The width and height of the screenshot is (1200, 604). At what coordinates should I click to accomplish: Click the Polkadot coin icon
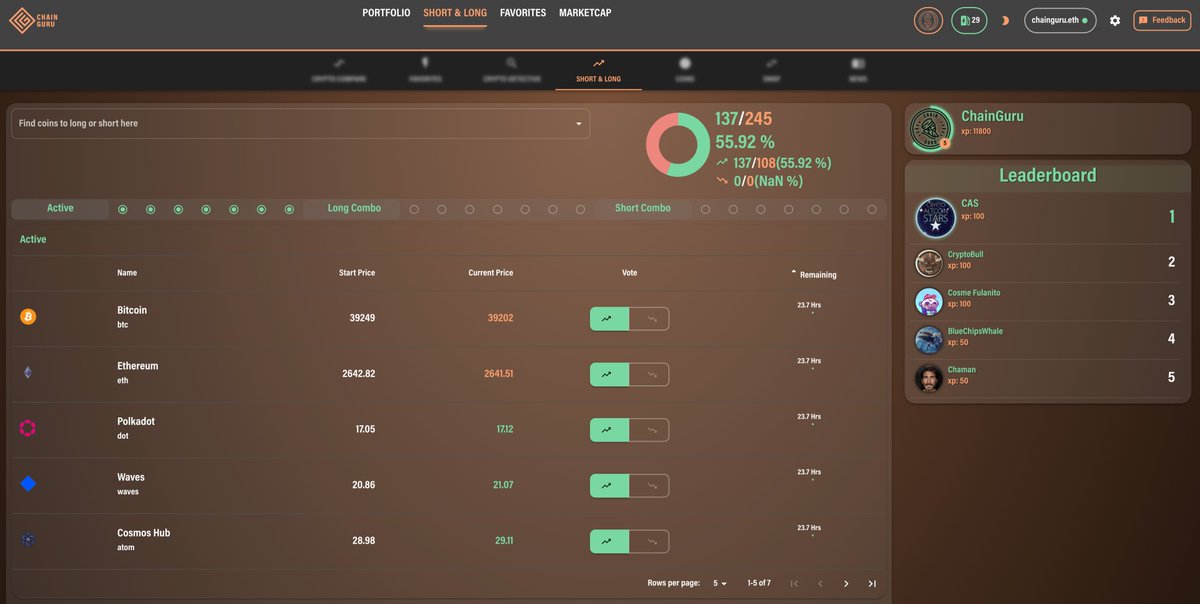(x=28, y=428)
